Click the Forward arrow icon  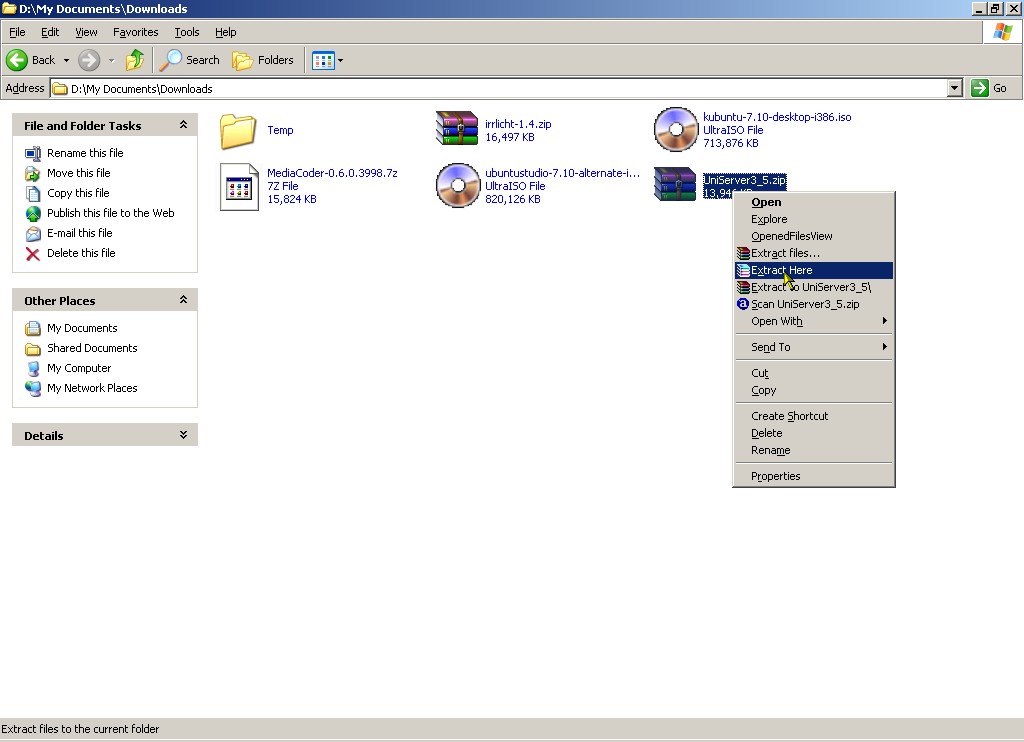[x=89, y=60]
